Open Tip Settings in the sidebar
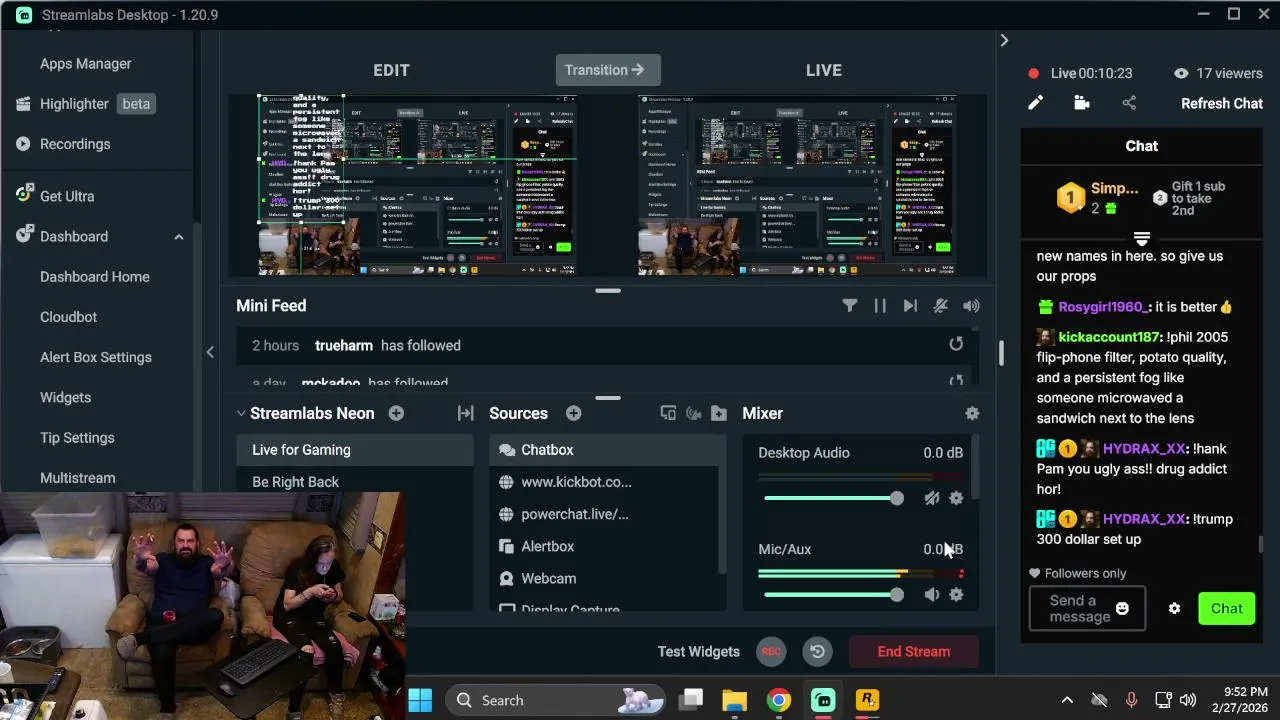1280x720 pixels. (77, 438)
